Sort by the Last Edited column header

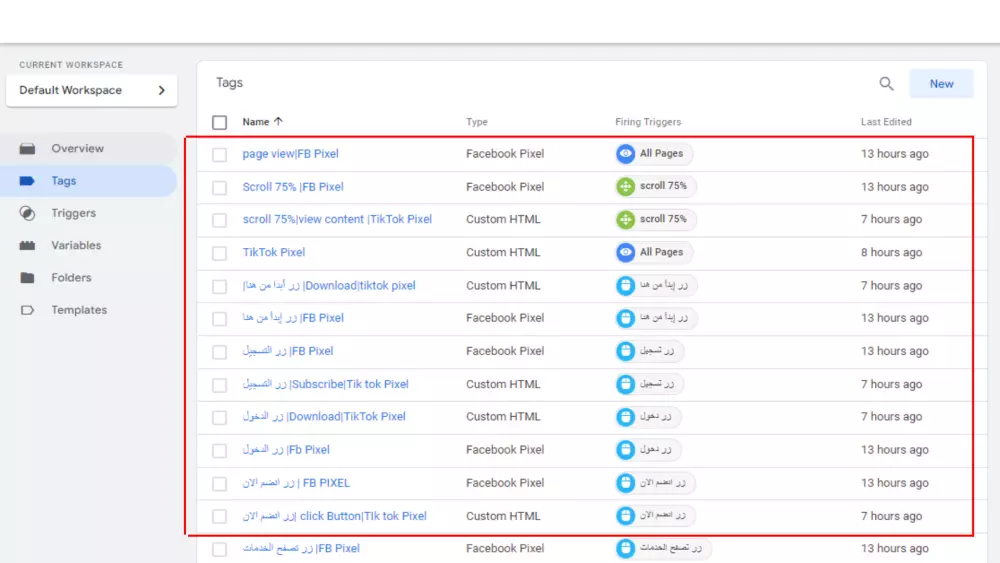[886, 122]
